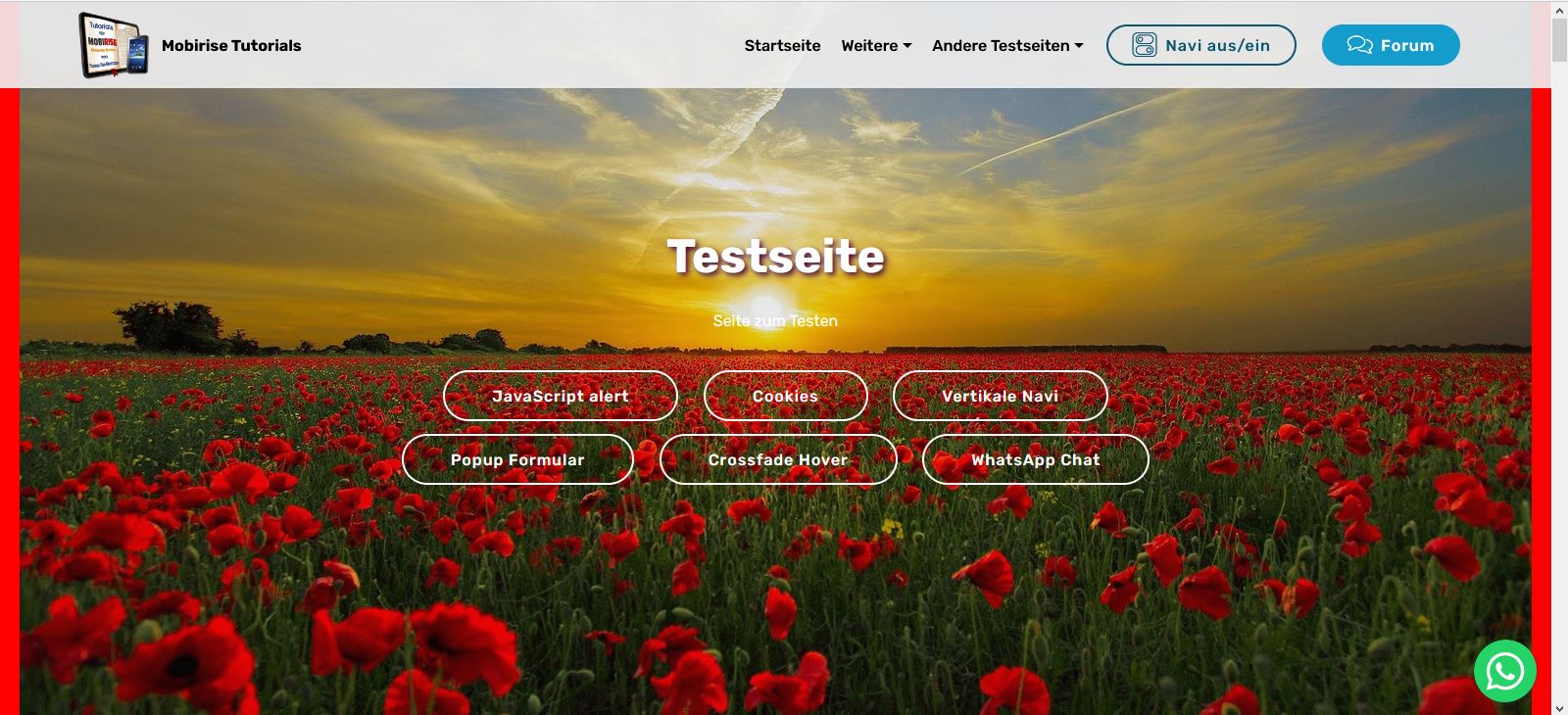The image size is (1568, 715).
Task: Go to Startseite in the navbar
Action: click(782, 45)
